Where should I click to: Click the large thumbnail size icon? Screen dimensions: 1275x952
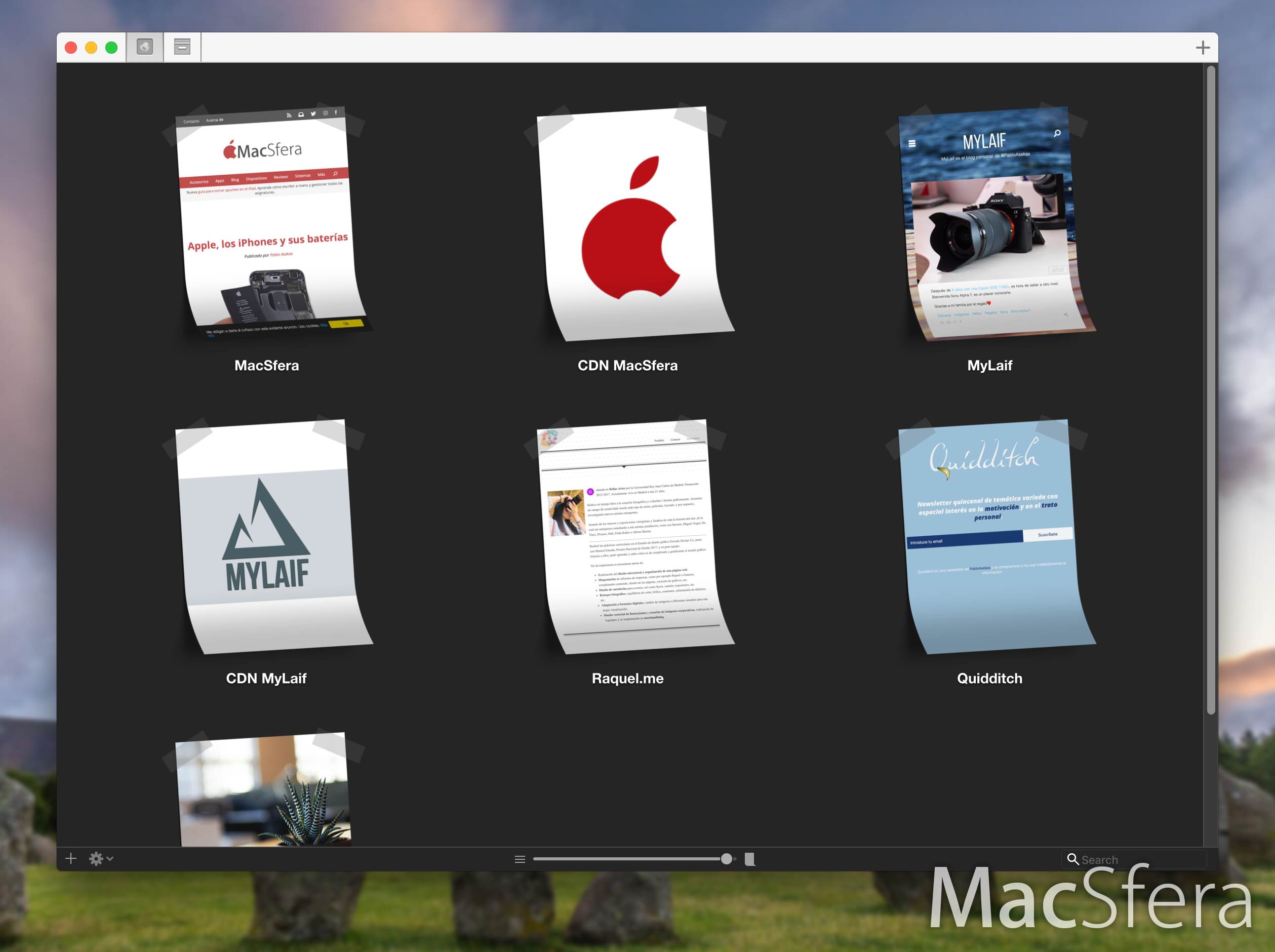[x=749, y=859]
